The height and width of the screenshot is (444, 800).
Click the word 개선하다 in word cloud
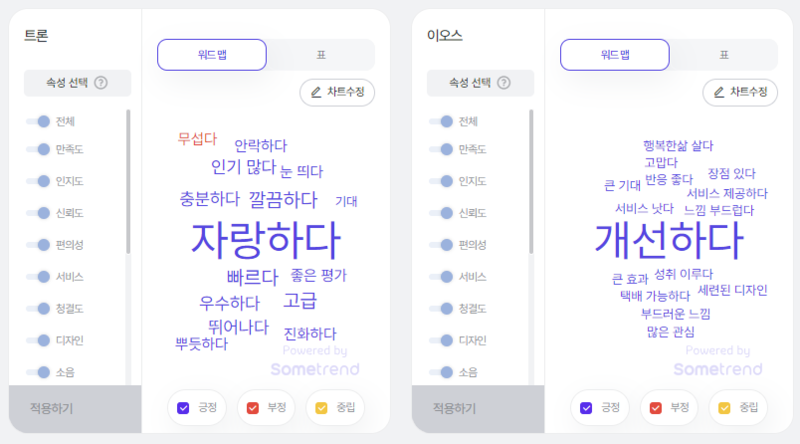(669, 240)
